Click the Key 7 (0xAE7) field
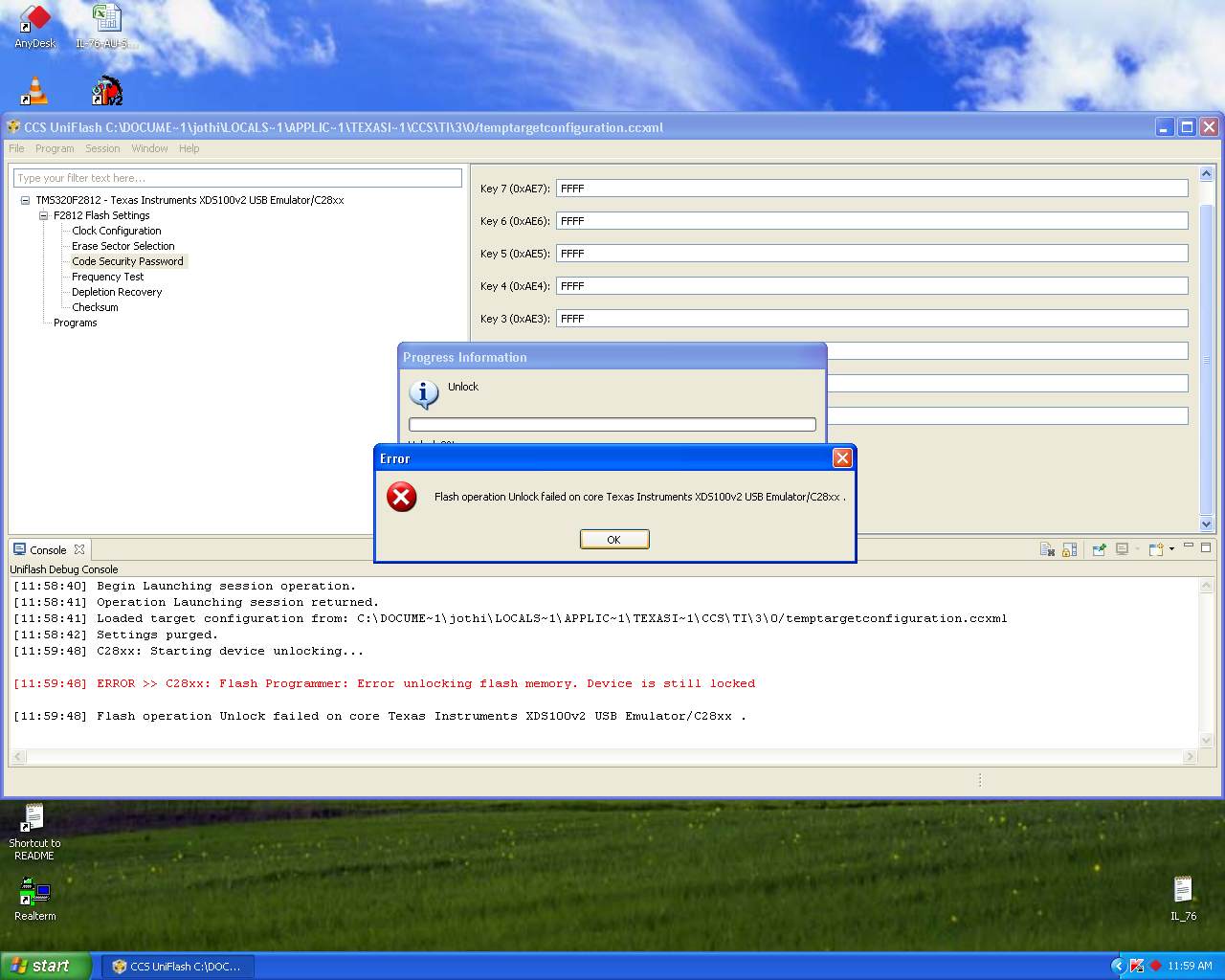This screenshot has width=1225, height=980. coord(872,189)
